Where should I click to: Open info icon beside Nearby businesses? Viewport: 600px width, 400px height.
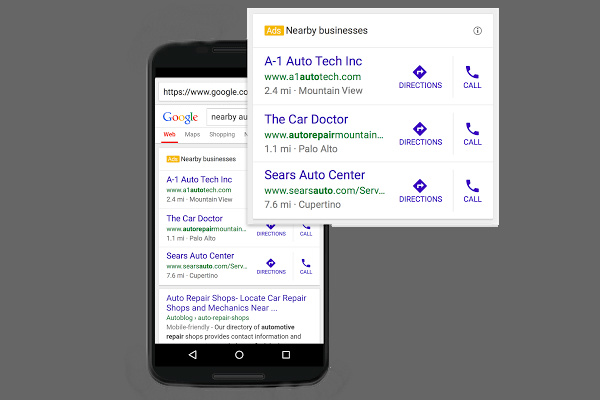[x=477, y=31]
